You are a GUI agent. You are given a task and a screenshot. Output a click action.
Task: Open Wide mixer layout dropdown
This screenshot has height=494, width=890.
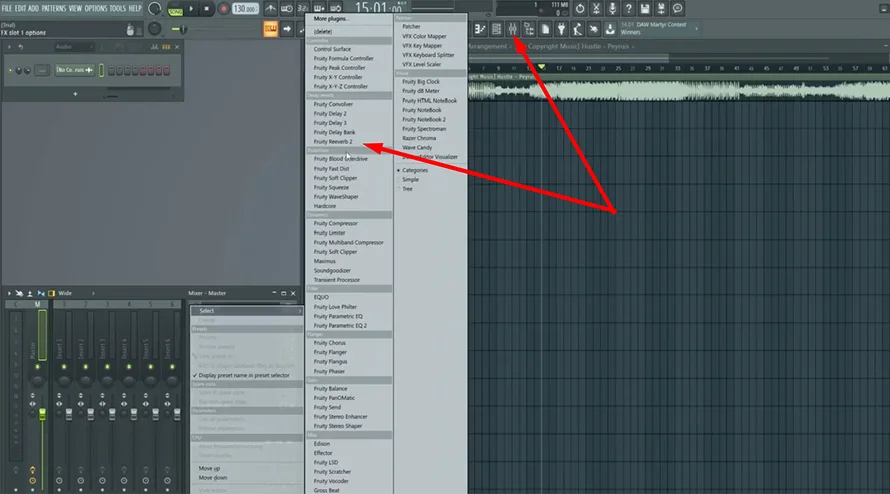pos(76,293)
